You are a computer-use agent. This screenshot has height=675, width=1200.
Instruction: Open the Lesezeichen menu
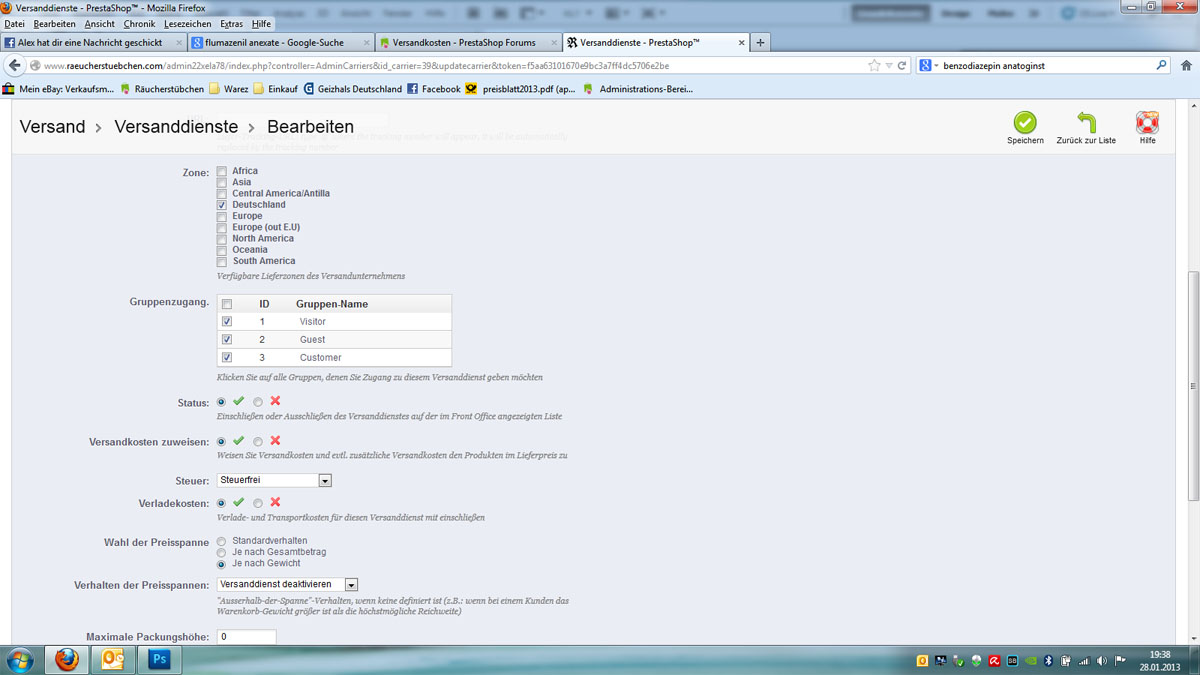point(187,24)
